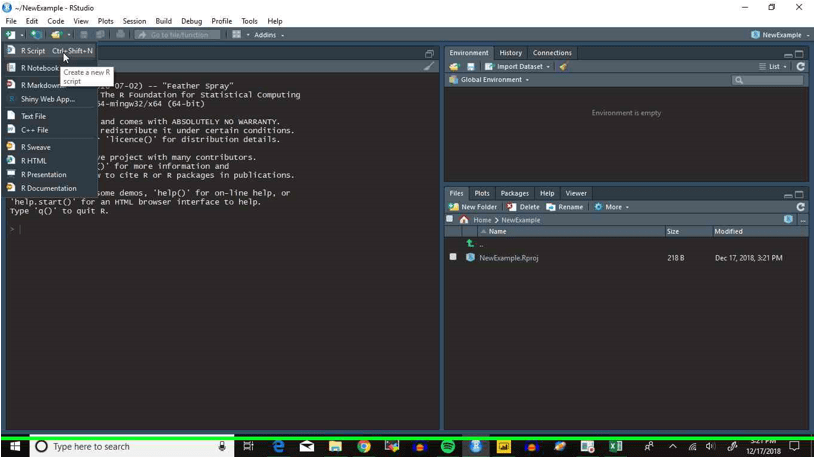Click the Environment search field
Viewport: 817px width, 458px height.
[x=768, y=80]
